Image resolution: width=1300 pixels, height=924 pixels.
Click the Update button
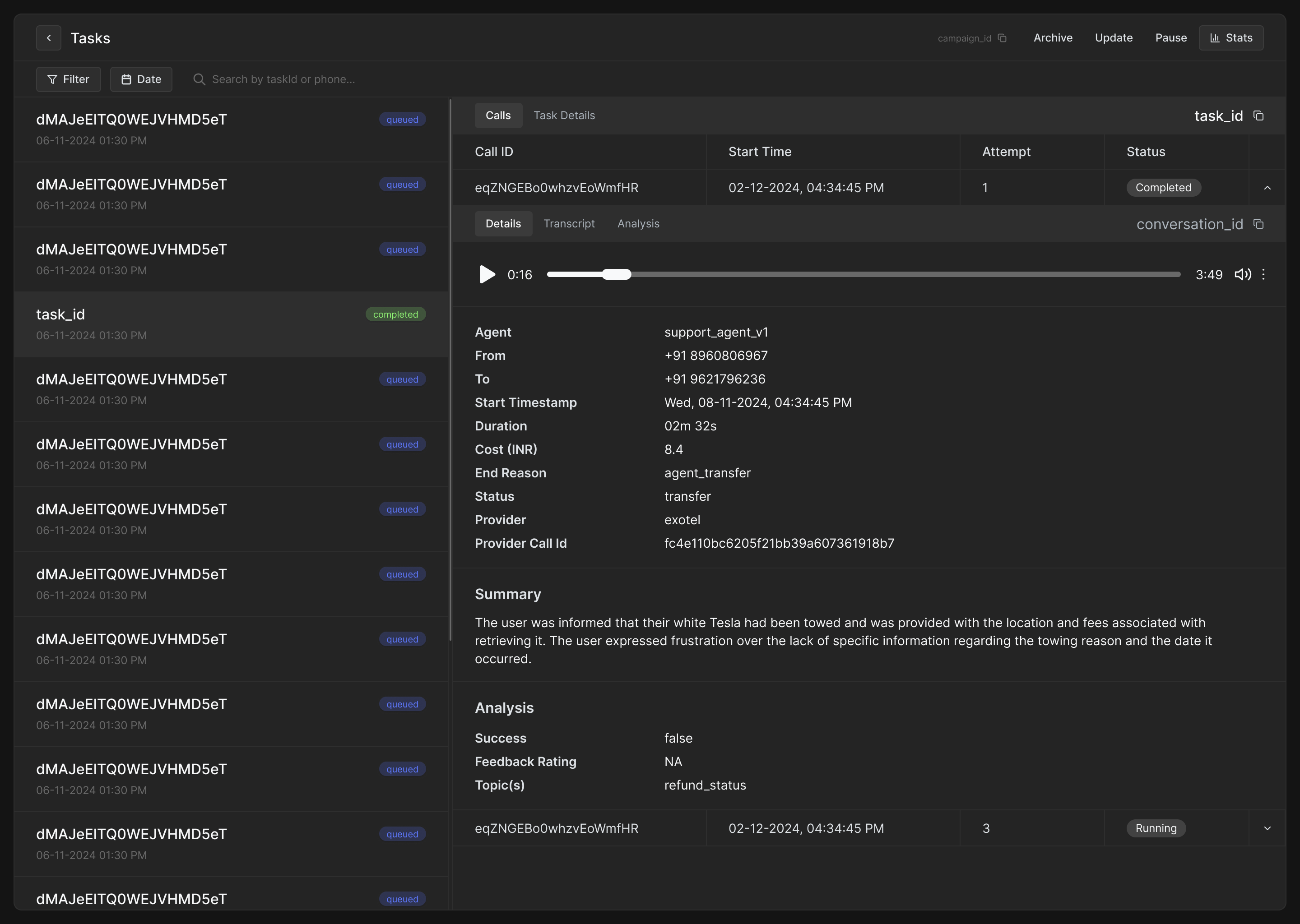[1113, 38]
